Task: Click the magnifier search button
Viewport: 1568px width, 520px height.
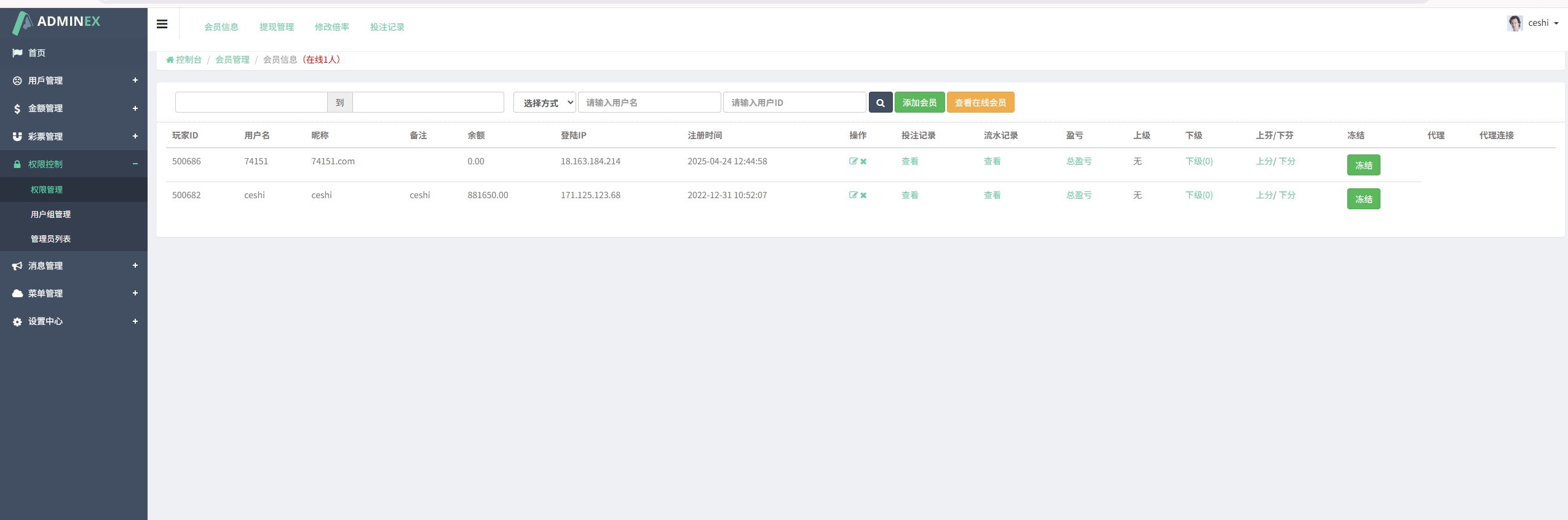Action: pyautogui.click(x=880, y=103)
